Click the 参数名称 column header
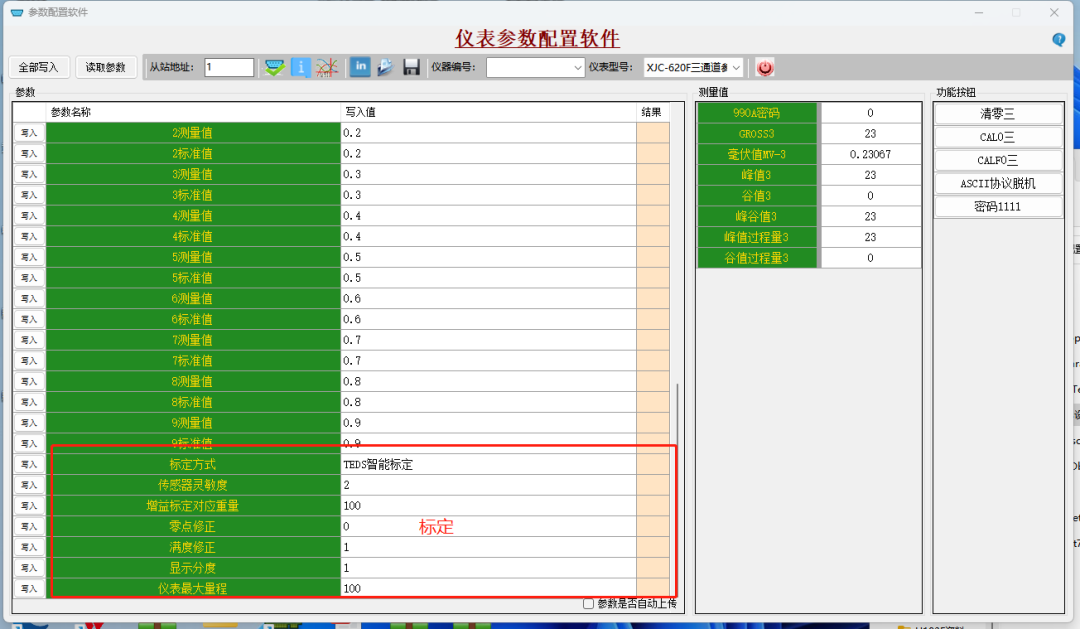The width and height of the screenshot is (1080, 629). tap(193, 112)
